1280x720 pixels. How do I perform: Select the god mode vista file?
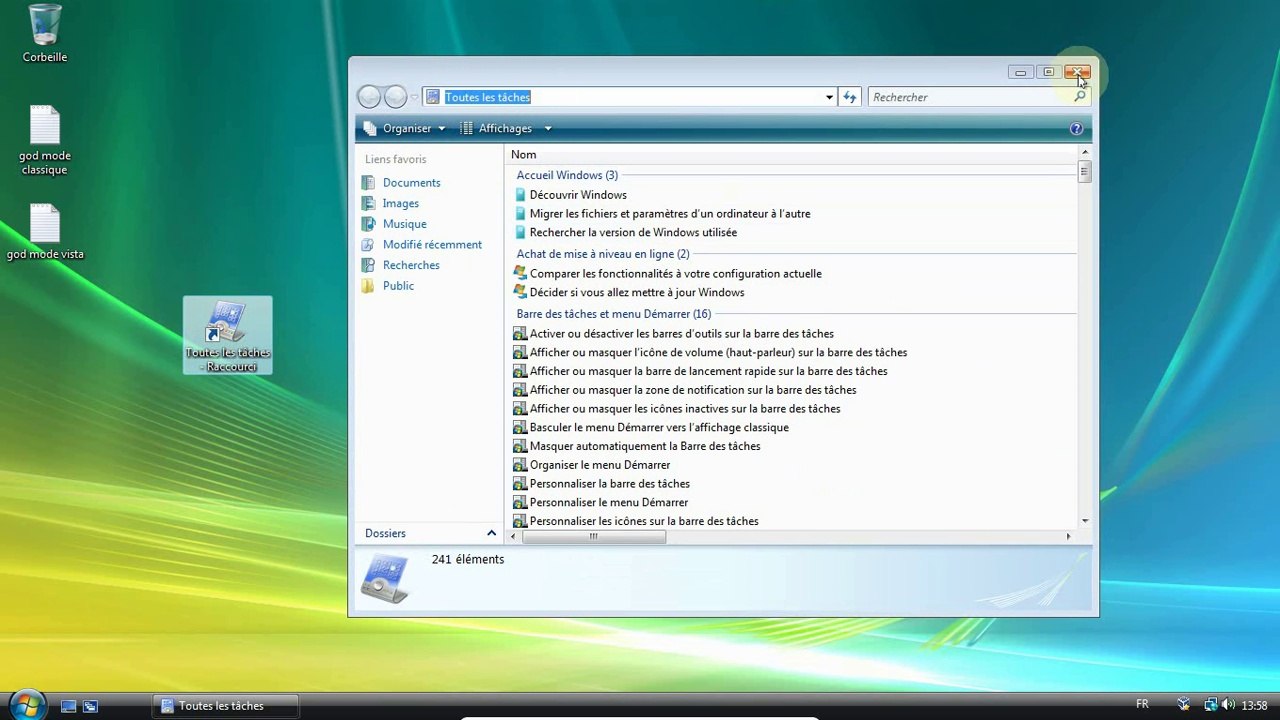[45, 232]
